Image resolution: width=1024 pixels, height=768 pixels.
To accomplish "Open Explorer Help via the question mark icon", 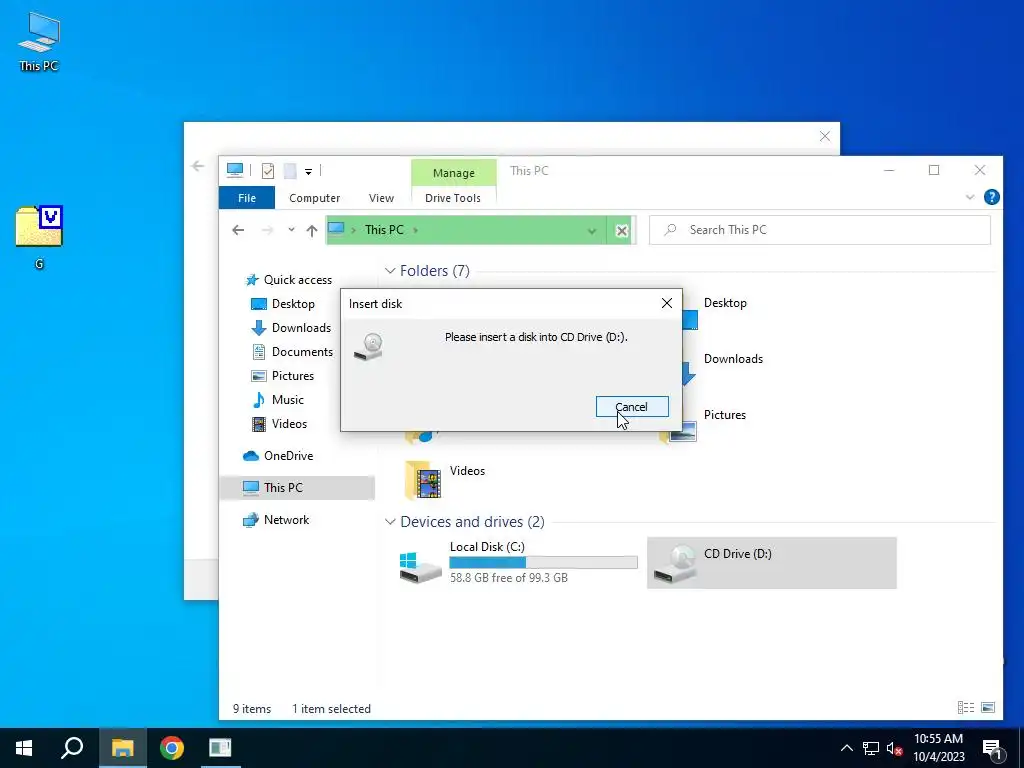I will [991, 197].
